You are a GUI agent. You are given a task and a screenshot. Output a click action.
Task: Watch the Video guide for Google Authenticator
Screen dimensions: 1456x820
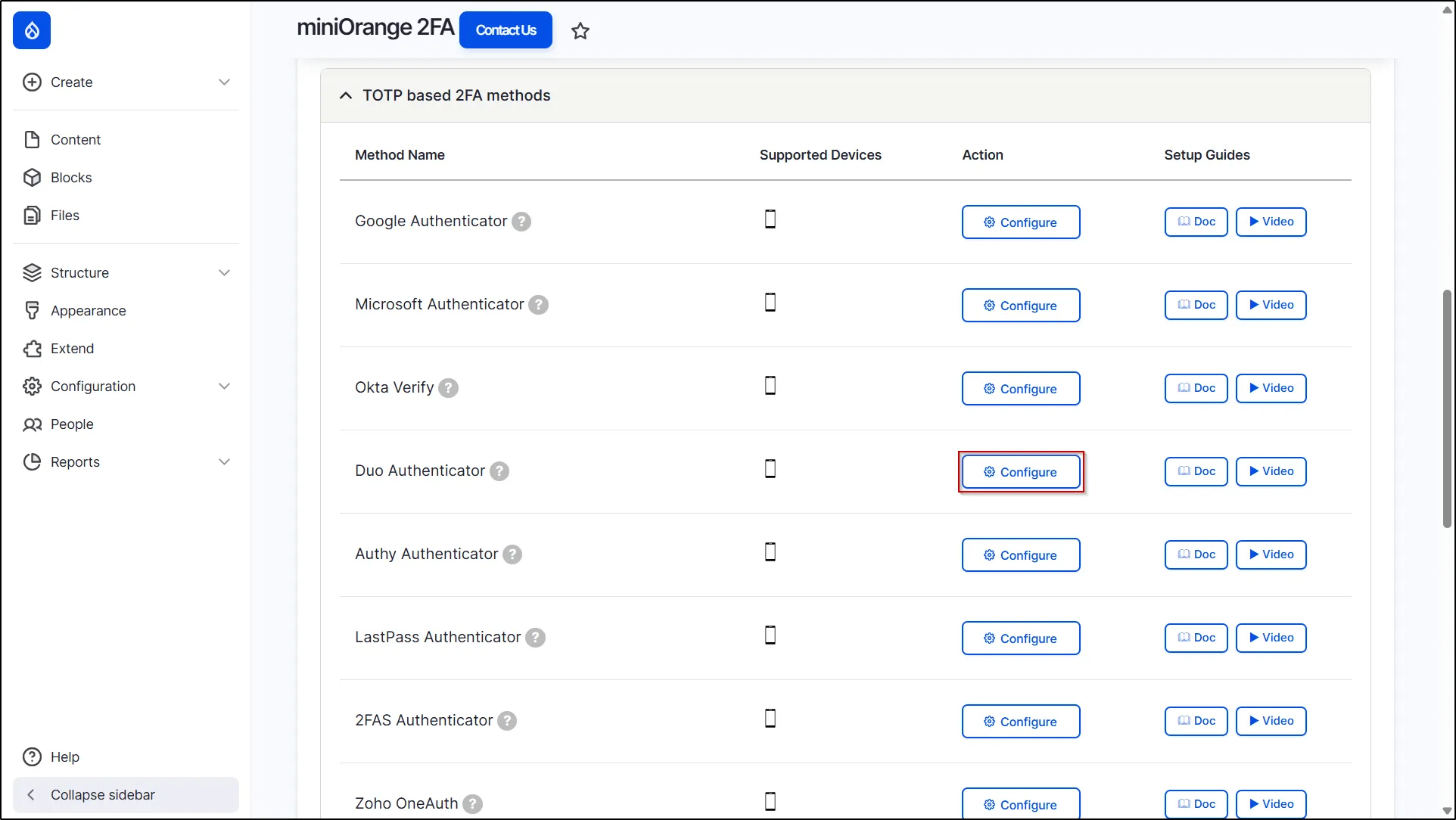pos(1271,222)
